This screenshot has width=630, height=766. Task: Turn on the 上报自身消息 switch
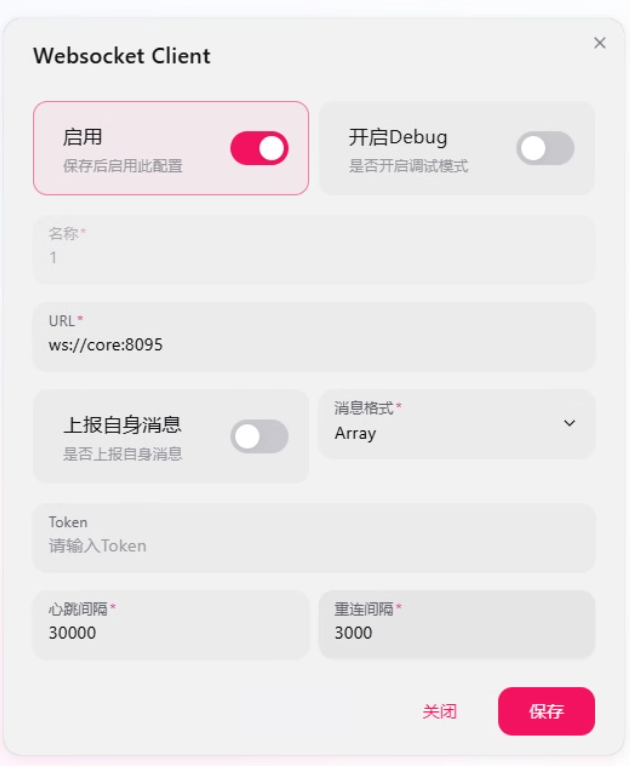[259, 436]
